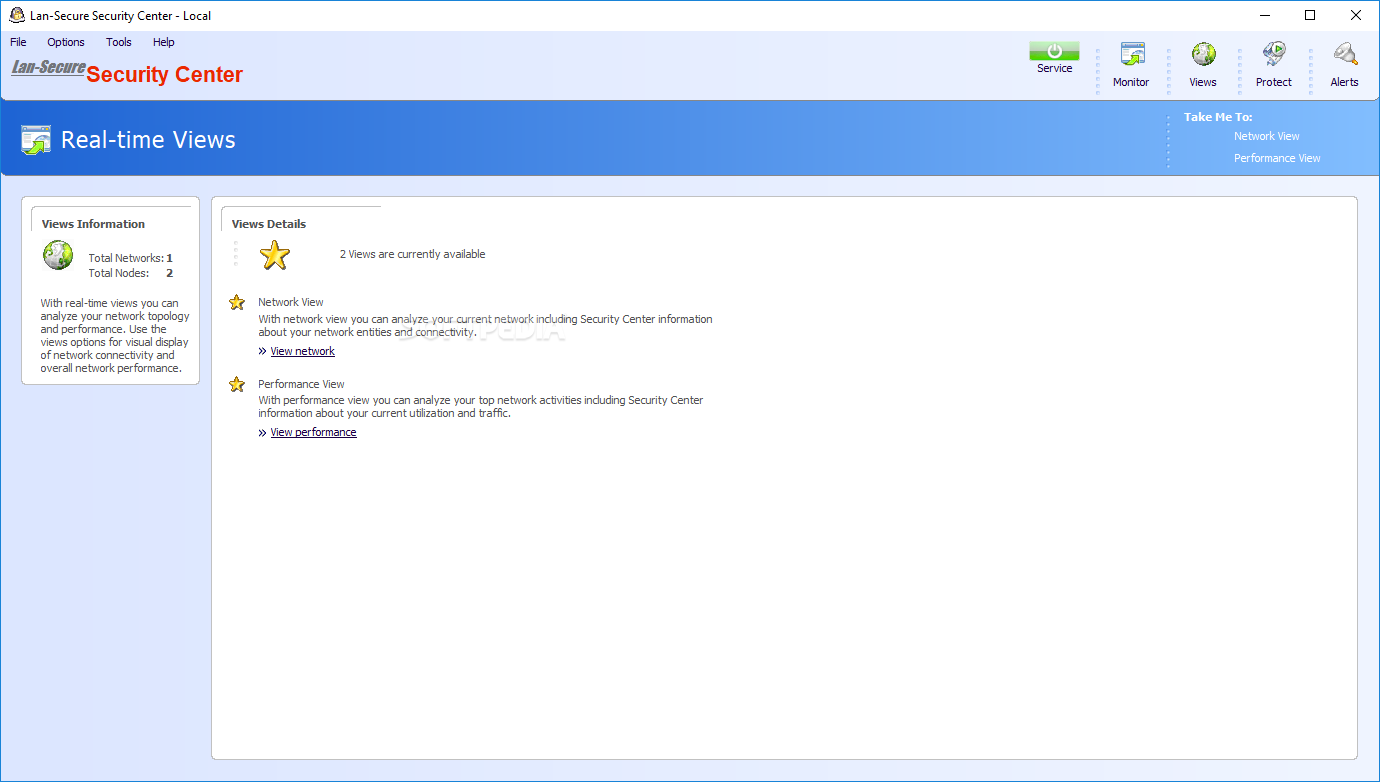This screenshot has height=782, width=1380.
Task: Click the Total Nodes value
Action: point(170,273)
